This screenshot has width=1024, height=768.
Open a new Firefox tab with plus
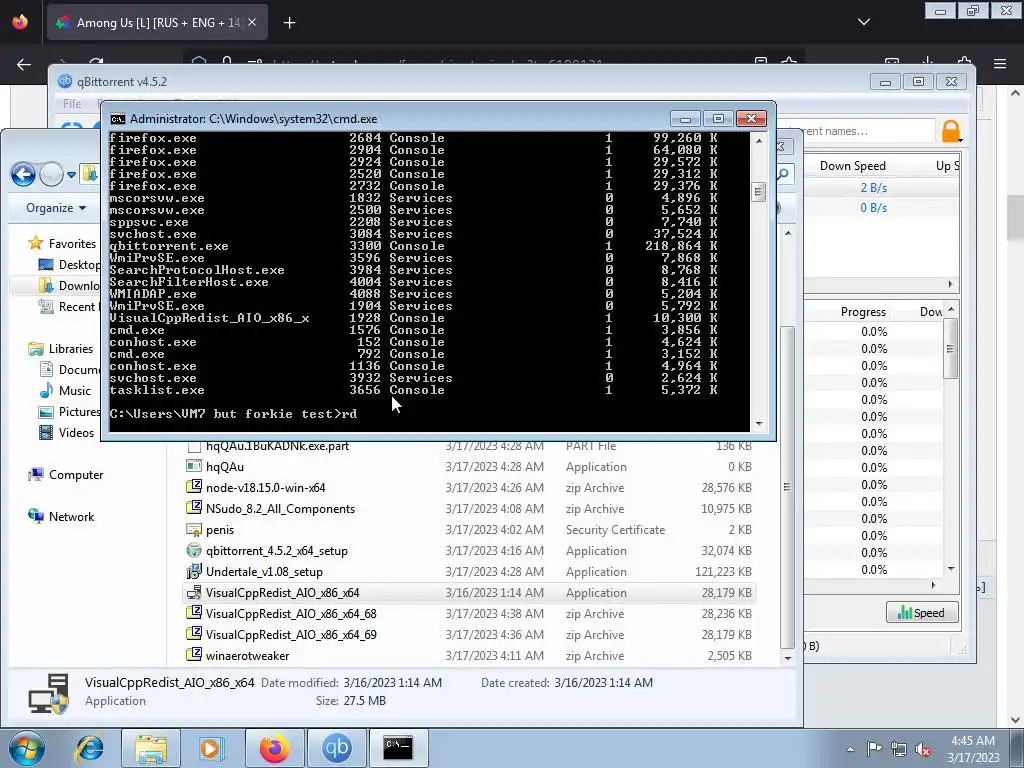tap(289, 23)
